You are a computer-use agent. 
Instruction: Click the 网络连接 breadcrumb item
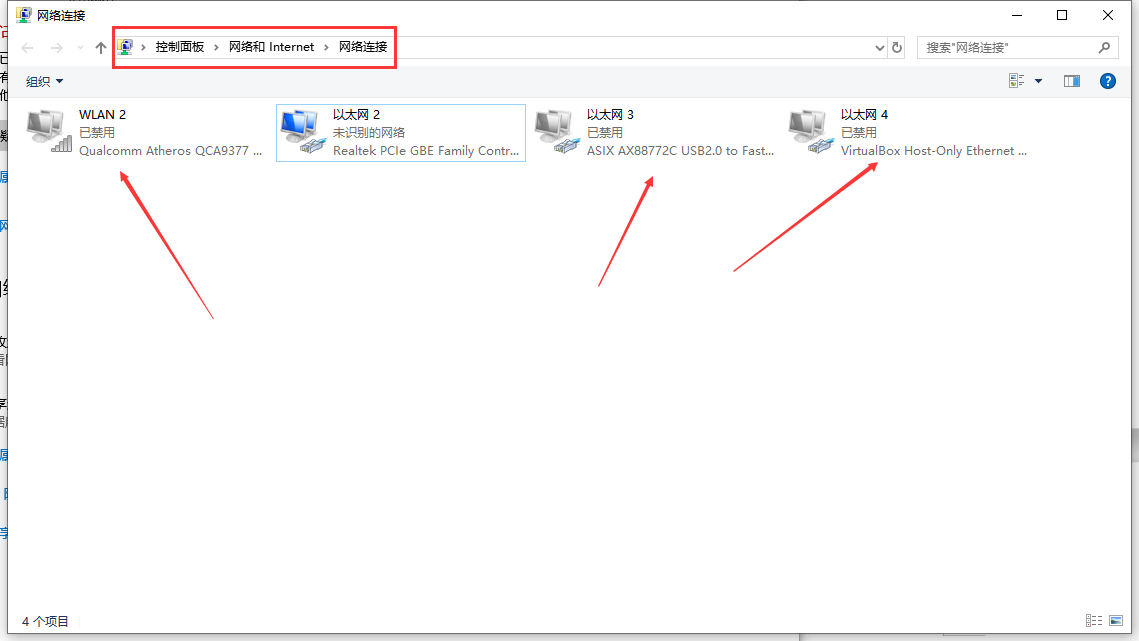pyautogui.click(x=362, y=47)
